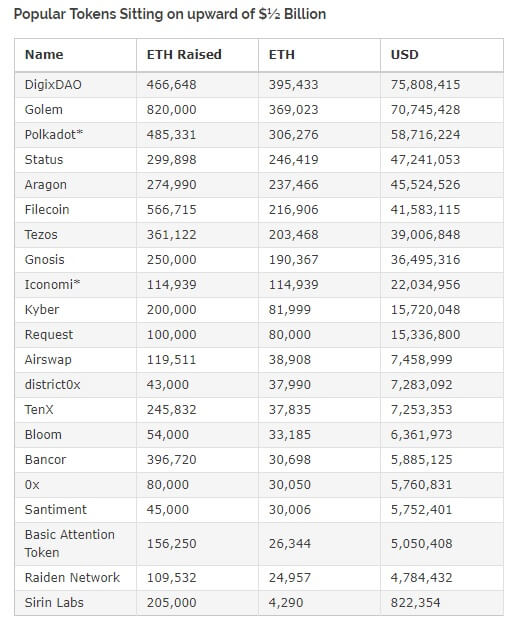Click the Sirin Labs USD value 822,354
Viewport: 519px width, 635px height.
[415, 603]
